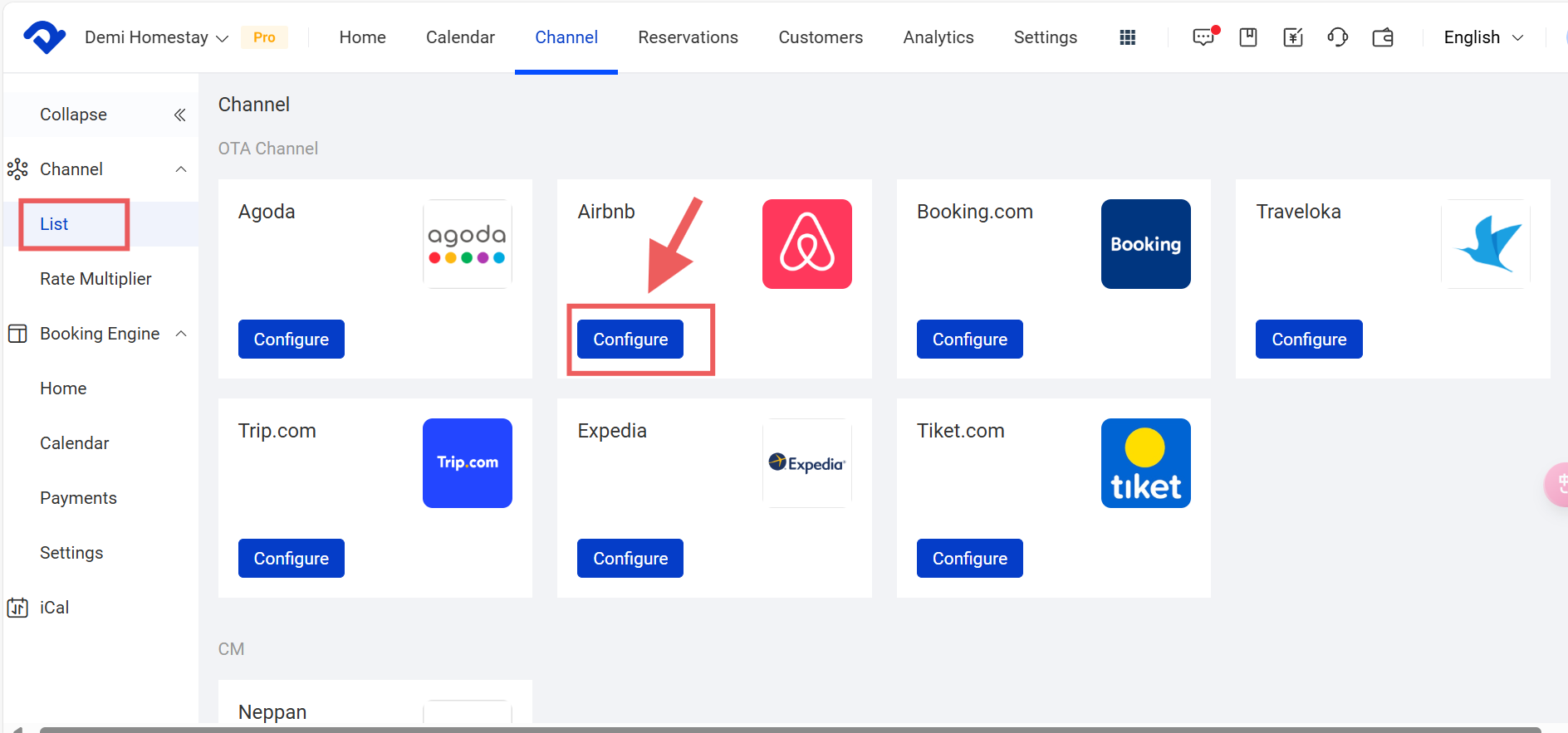Open the Reservations tab
Image resolution: width=1568 pixels, height=733 pixels.
click(x=688, y=37)
